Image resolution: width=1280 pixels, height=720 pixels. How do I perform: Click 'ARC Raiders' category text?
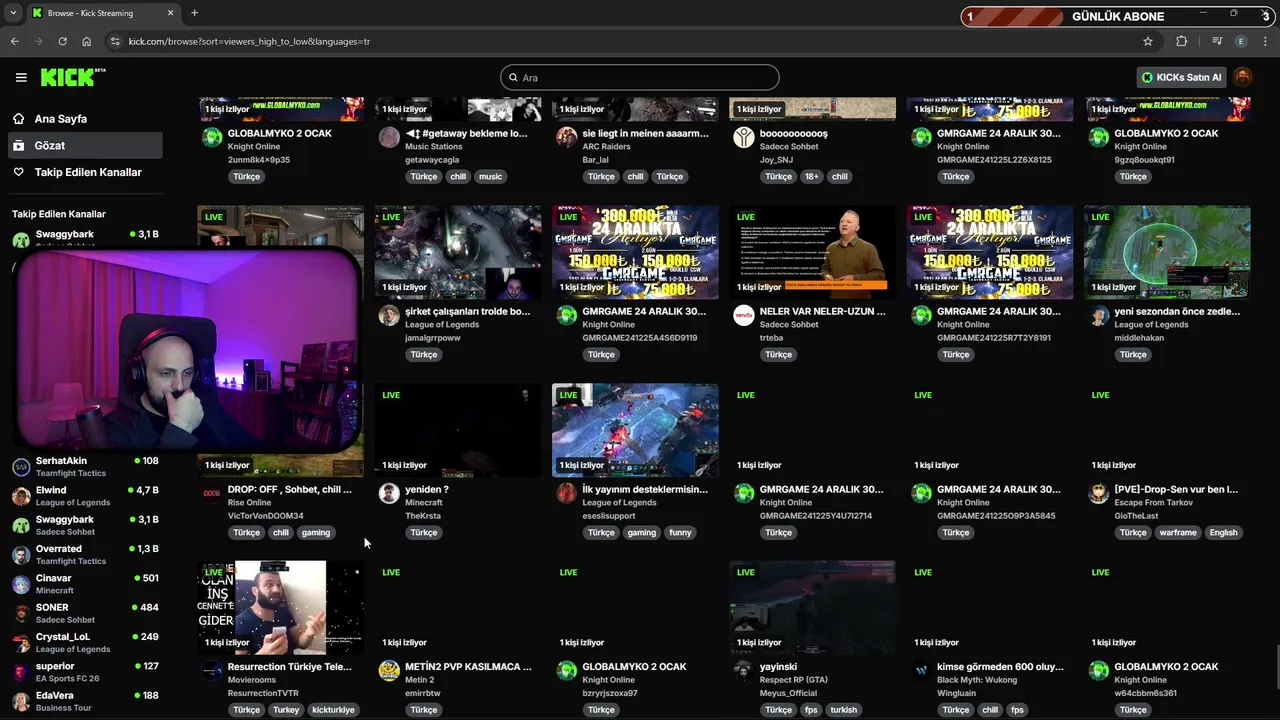point(607,147)
